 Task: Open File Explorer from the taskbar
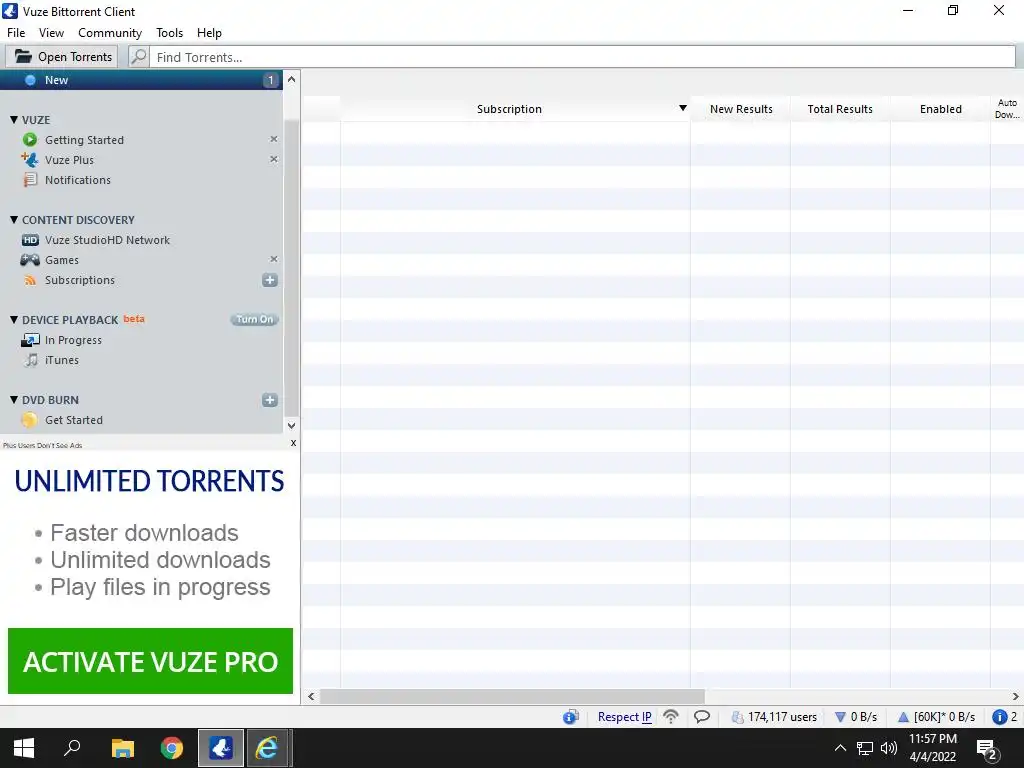click(x=122, y=748)
